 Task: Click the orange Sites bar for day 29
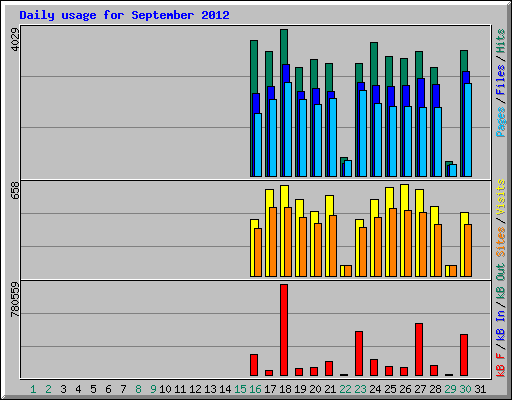coord(453,271)
